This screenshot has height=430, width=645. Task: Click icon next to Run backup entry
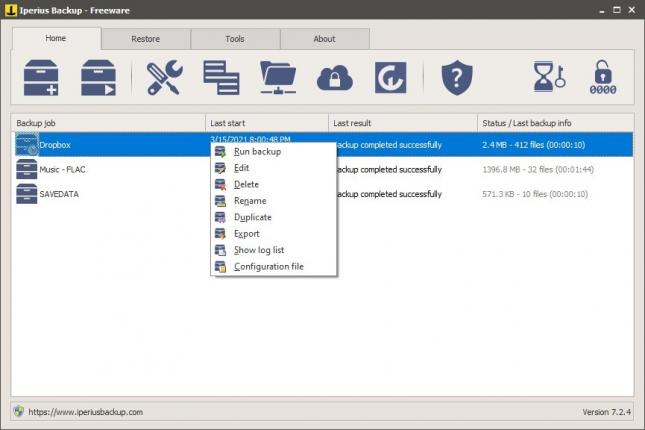coord(220,151)
